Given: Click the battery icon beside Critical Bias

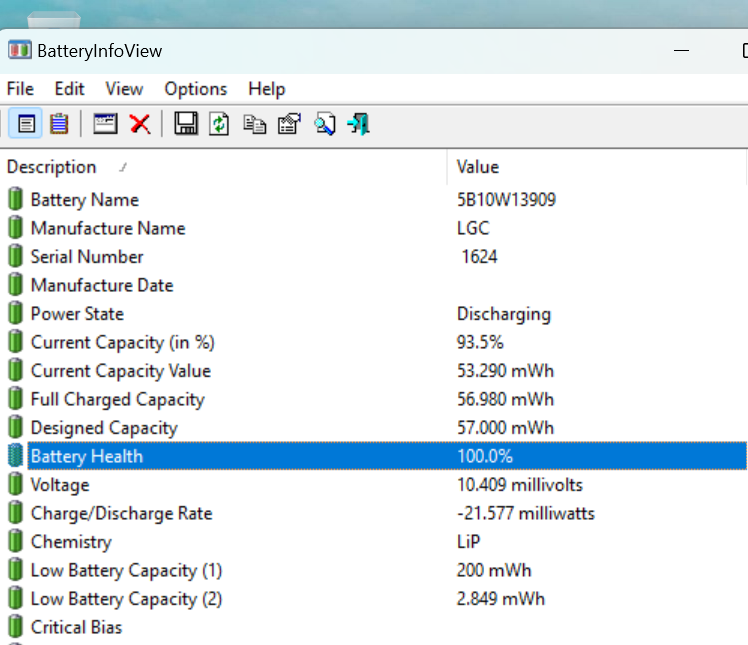Looking at the screenshot, I should pos(15,627).
